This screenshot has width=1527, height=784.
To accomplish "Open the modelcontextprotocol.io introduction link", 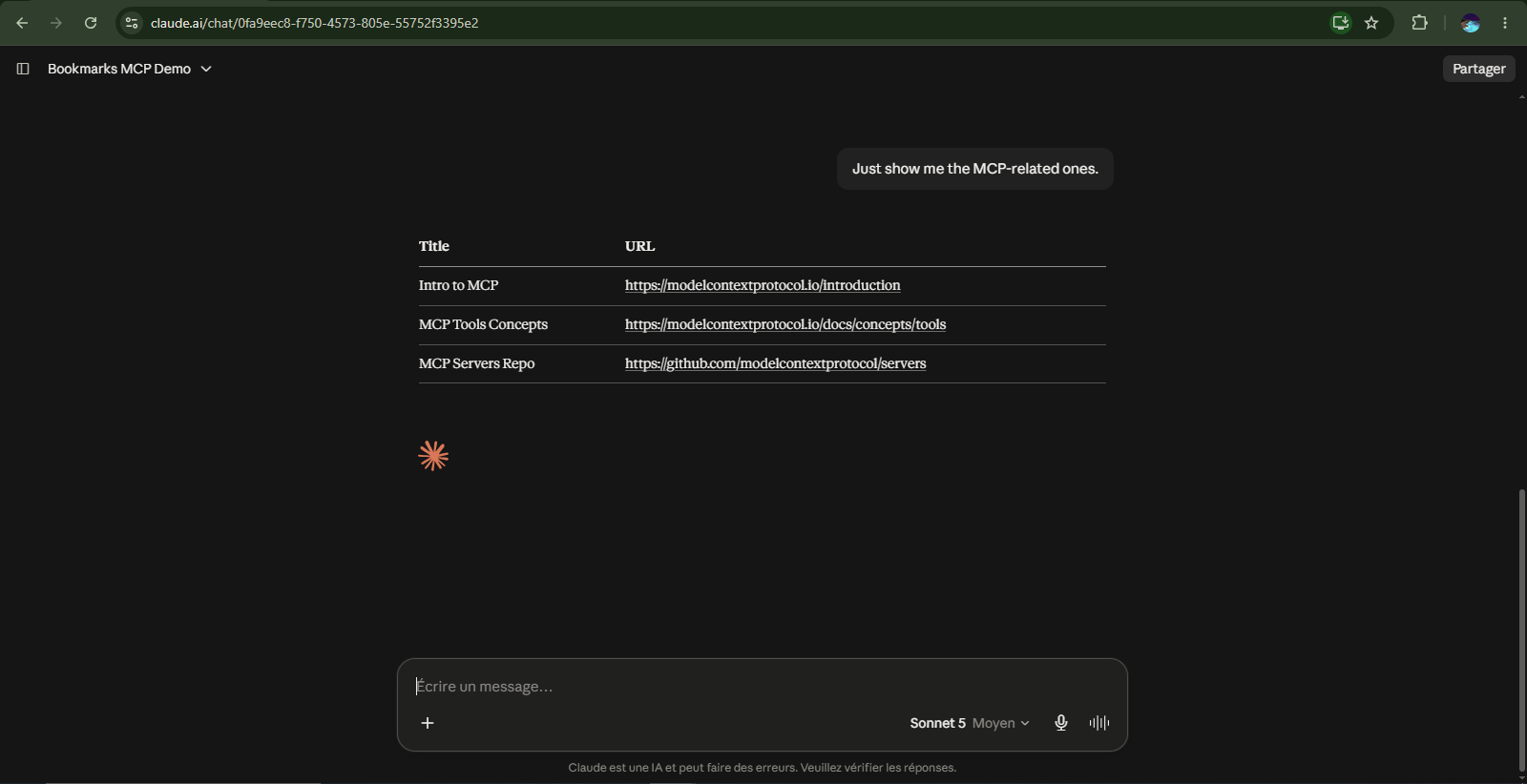I will (763, 285).
